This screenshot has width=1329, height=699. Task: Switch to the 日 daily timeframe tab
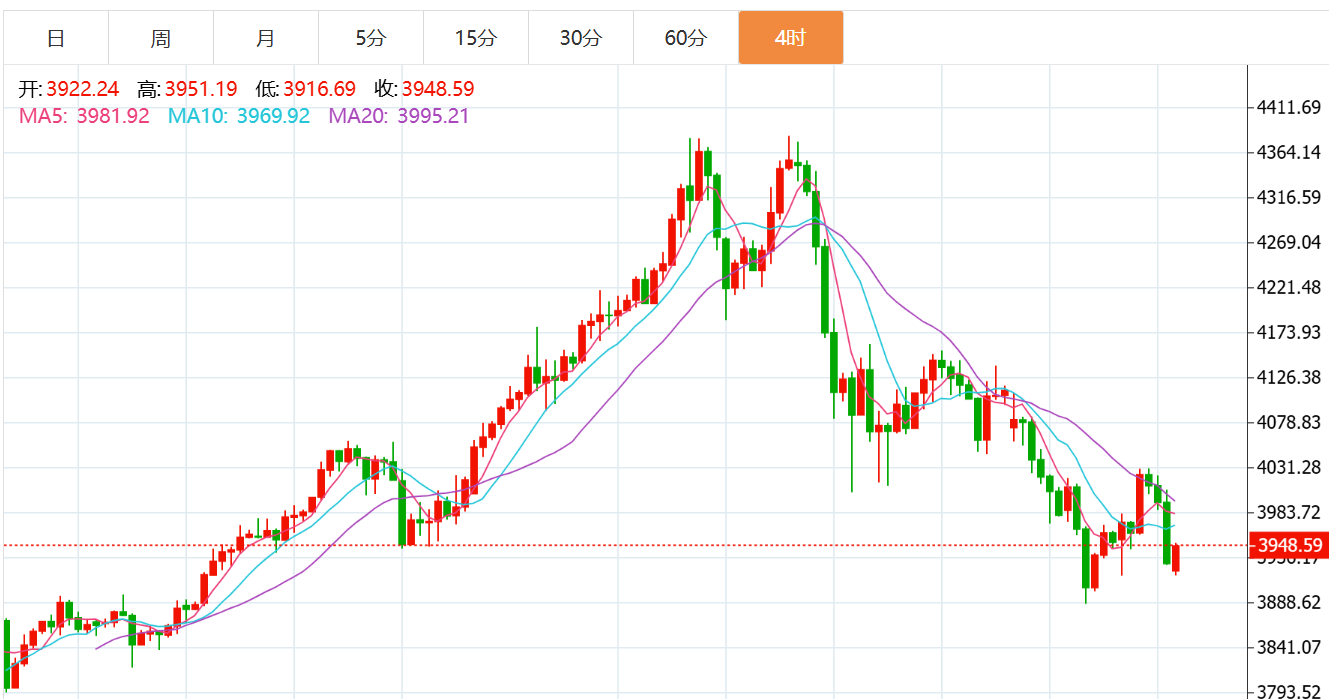(x=56, y=38)
